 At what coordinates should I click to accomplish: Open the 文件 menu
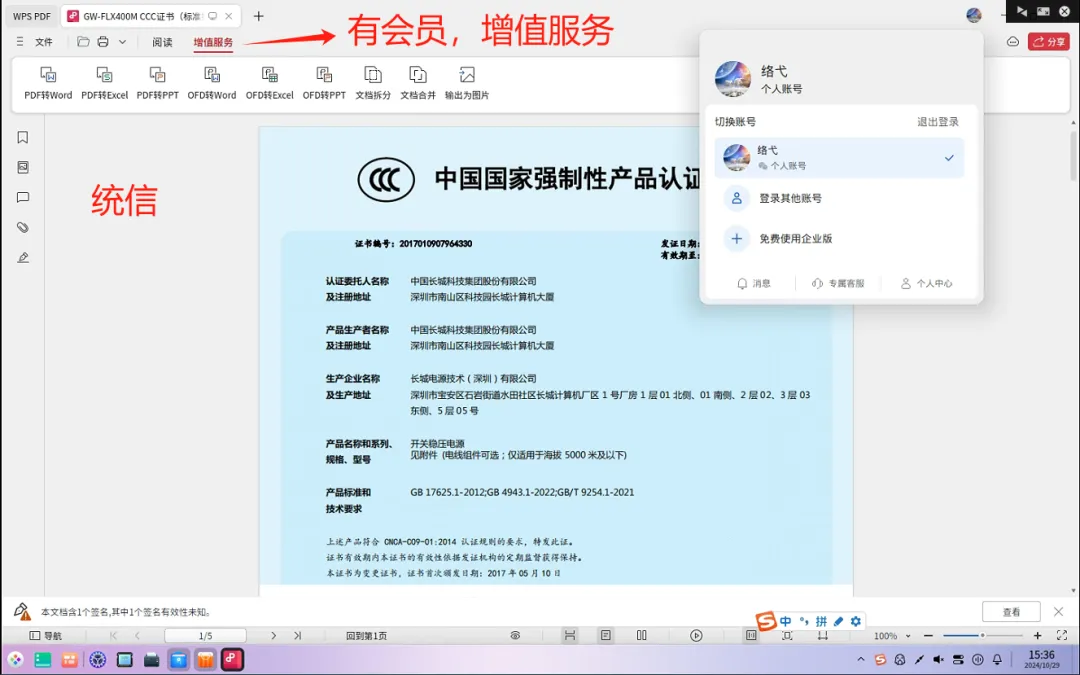pos(44,42)
